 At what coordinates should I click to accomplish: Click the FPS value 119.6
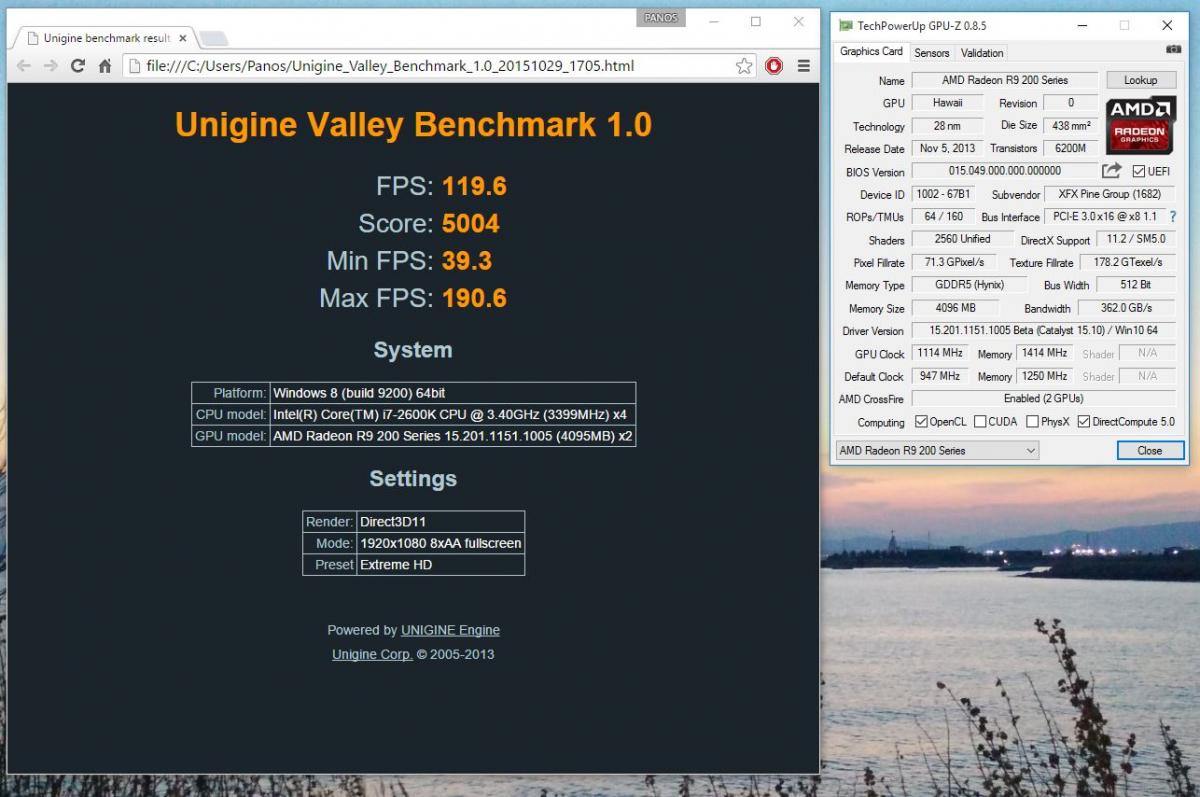474,186
